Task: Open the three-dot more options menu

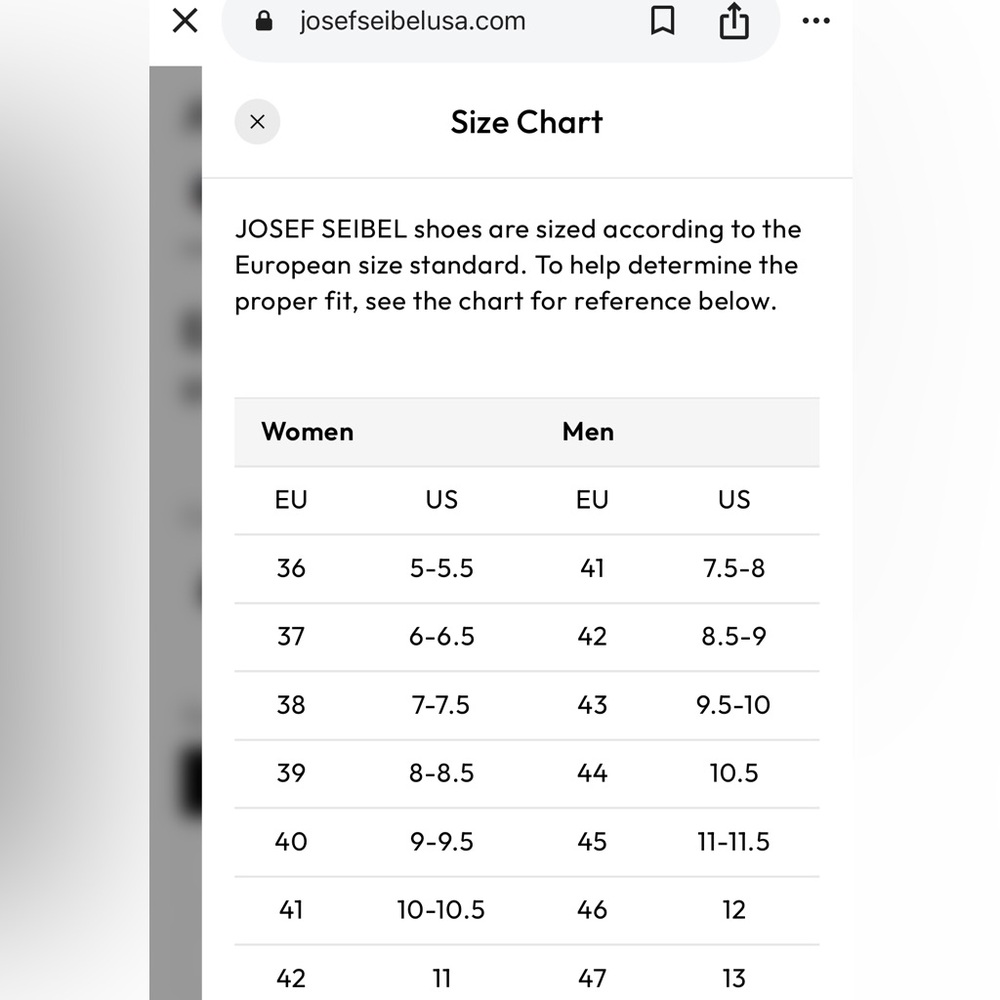Action: pyautogui.click(x=816, y=21)
